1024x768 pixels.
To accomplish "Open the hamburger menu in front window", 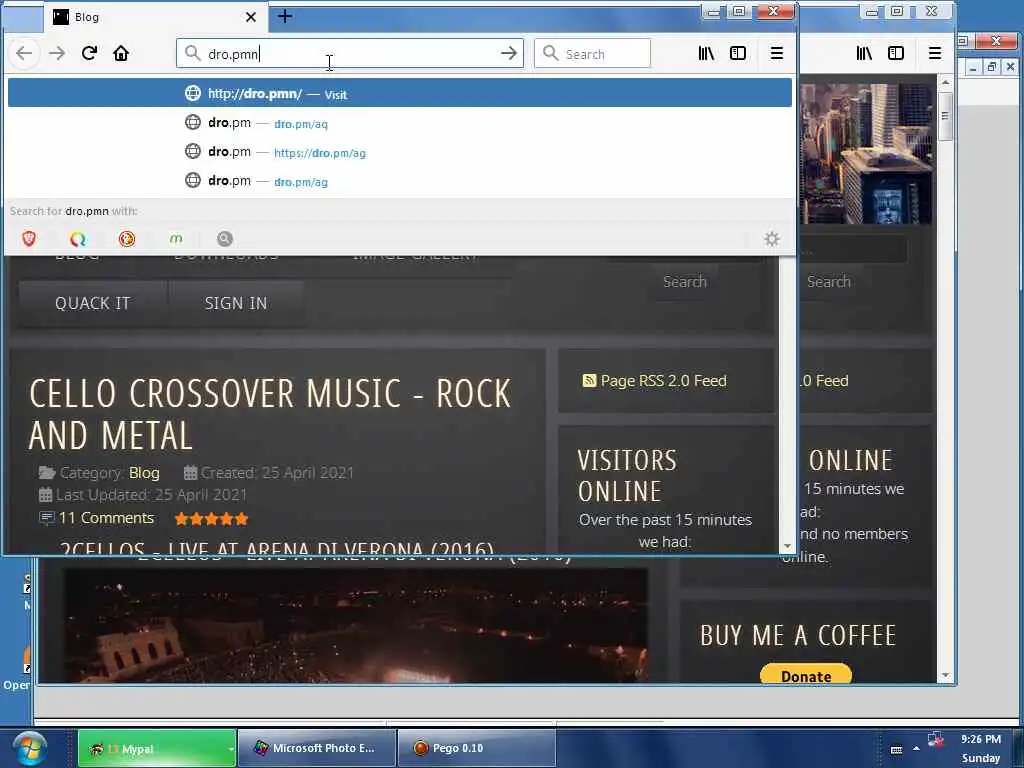I will coord(776,54).
